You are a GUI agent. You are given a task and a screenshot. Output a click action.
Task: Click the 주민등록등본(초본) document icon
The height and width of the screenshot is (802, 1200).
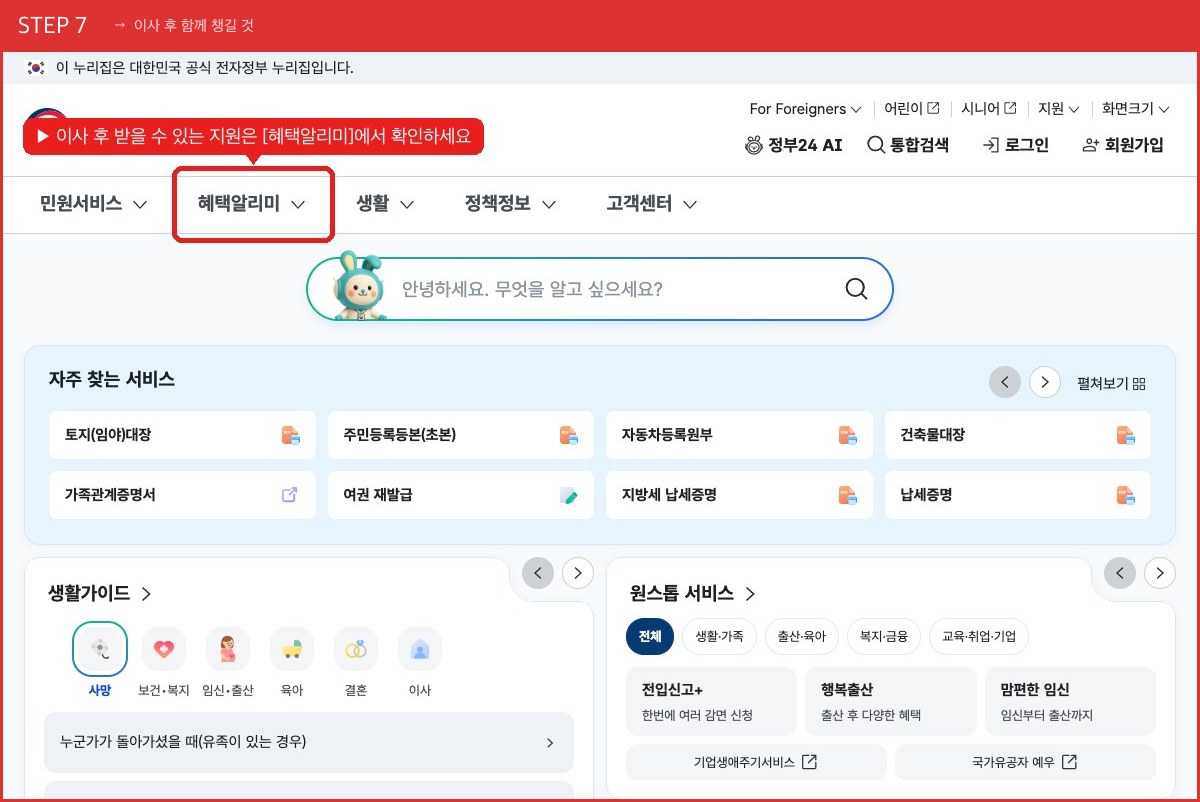point(568,435)
